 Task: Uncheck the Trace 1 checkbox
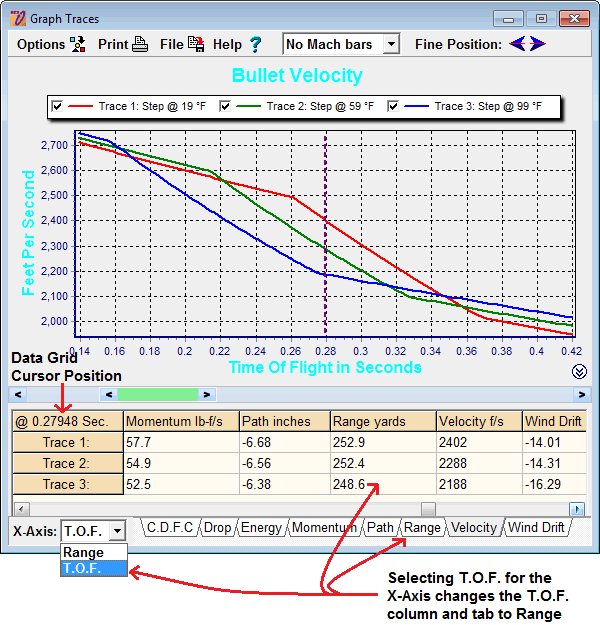[57, 106]
